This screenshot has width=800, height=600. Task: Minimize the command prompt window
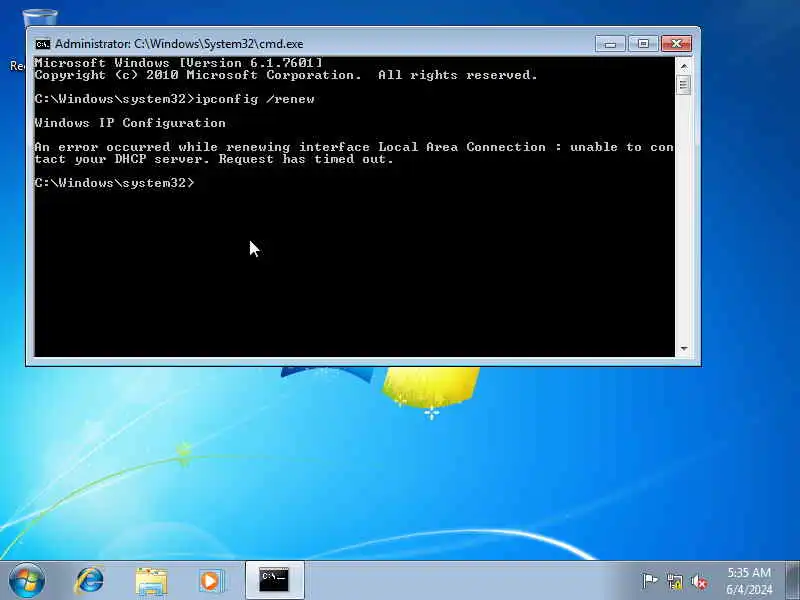pos(610,44)
